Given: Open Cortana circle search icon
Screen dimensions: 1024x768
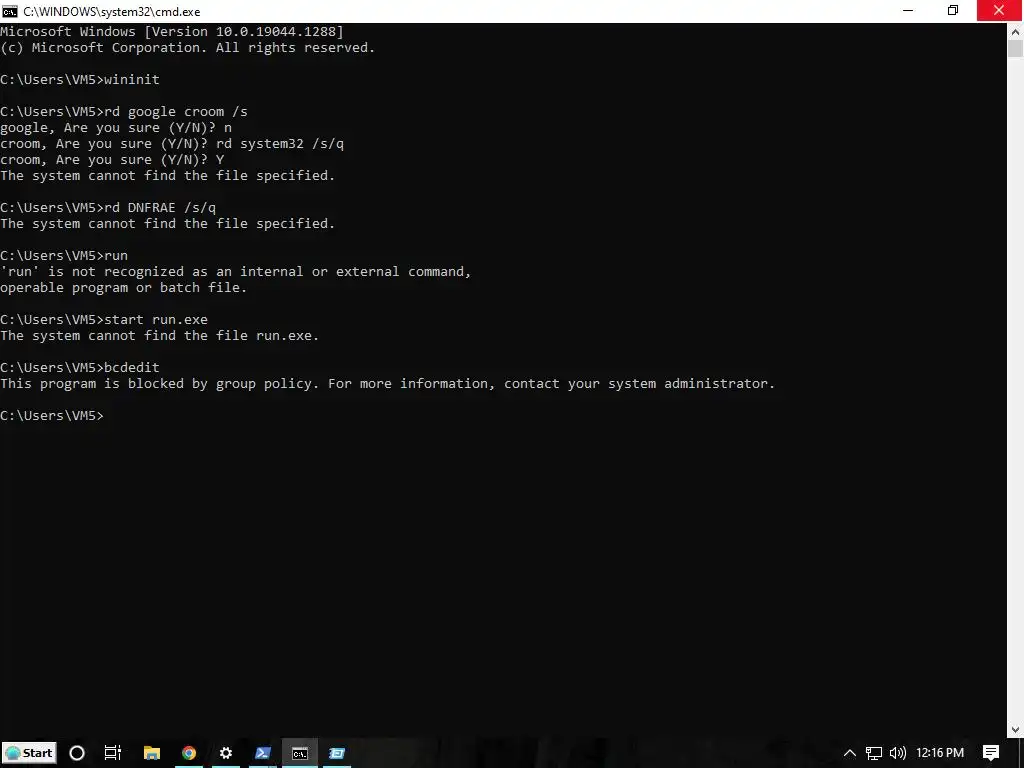Looking at the screenshot, I should pyautogui.click(x=77, y=753).
